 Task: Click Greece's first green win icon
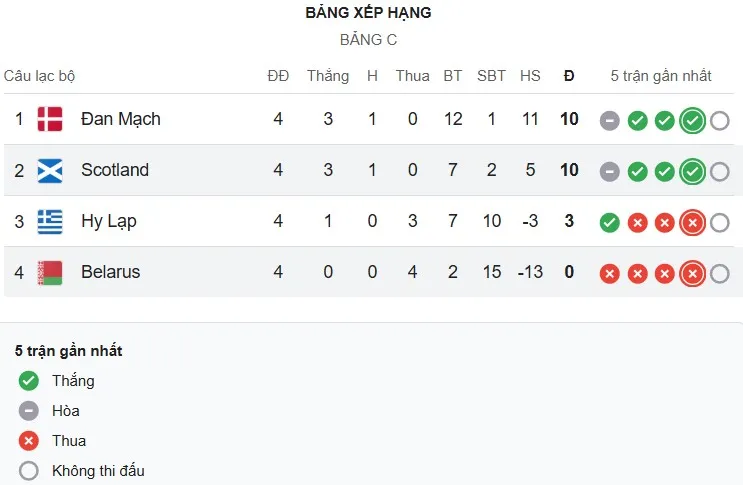coord(610,222)
